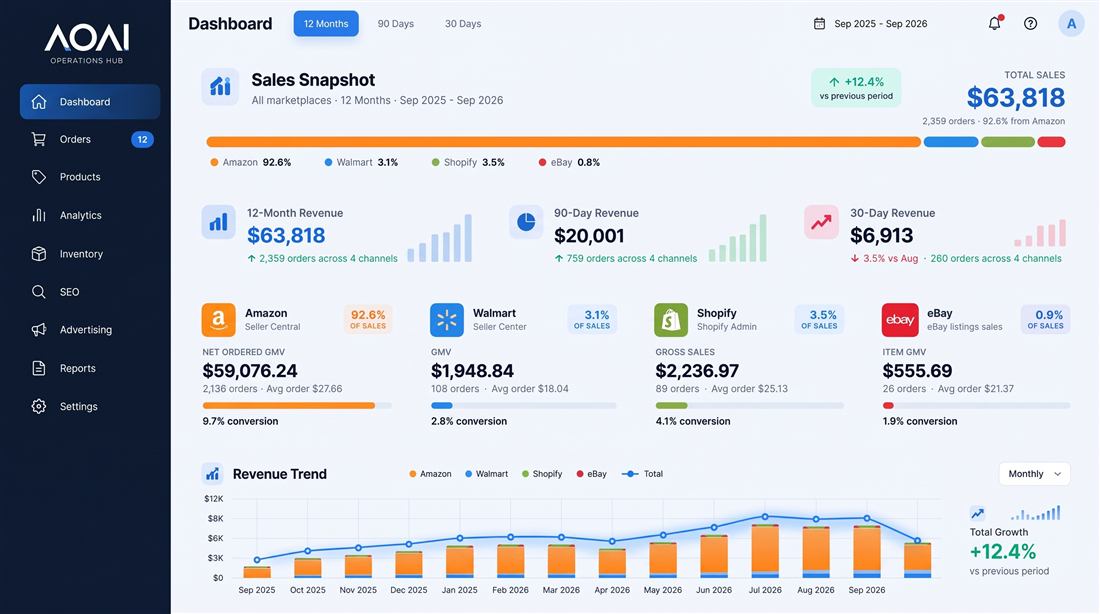Screen dimensions: 1100x614
Task: Click the Amazon marketplace logo
Action: pos(218,320)
